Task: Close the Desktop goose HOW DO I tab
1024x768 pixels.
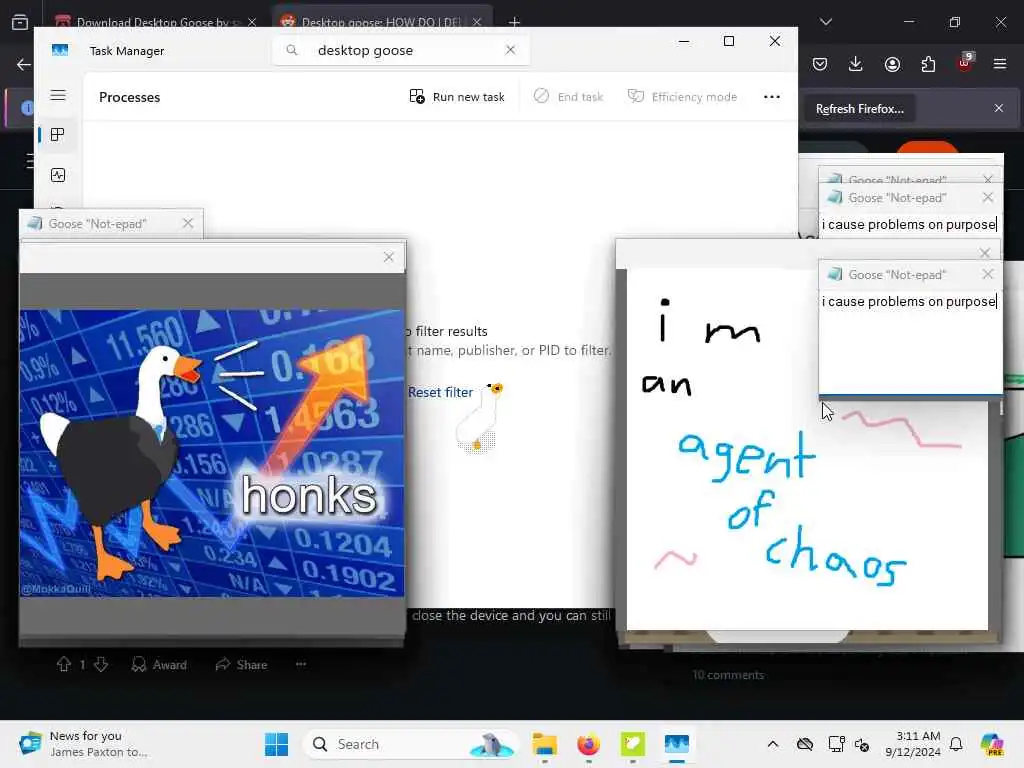Action: click(477, 22)
